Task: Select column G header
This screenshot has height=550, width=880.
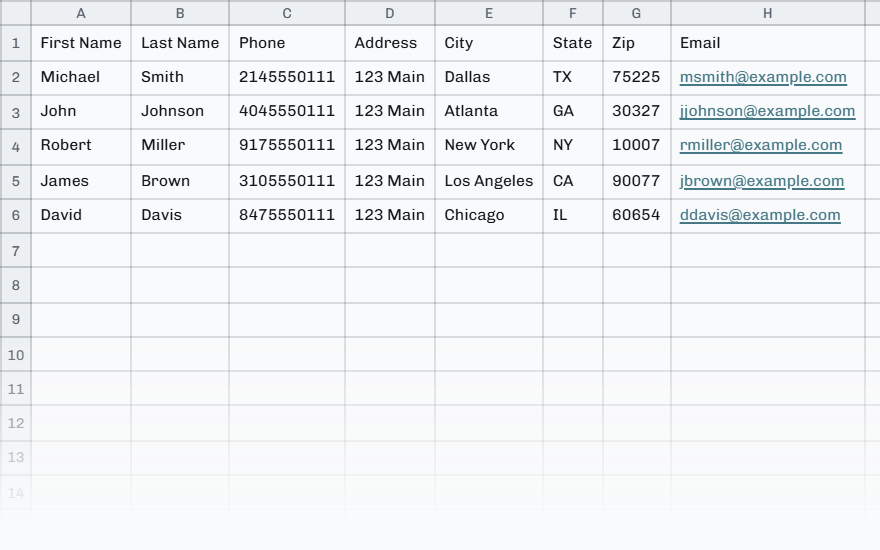Action: [636, 13]
